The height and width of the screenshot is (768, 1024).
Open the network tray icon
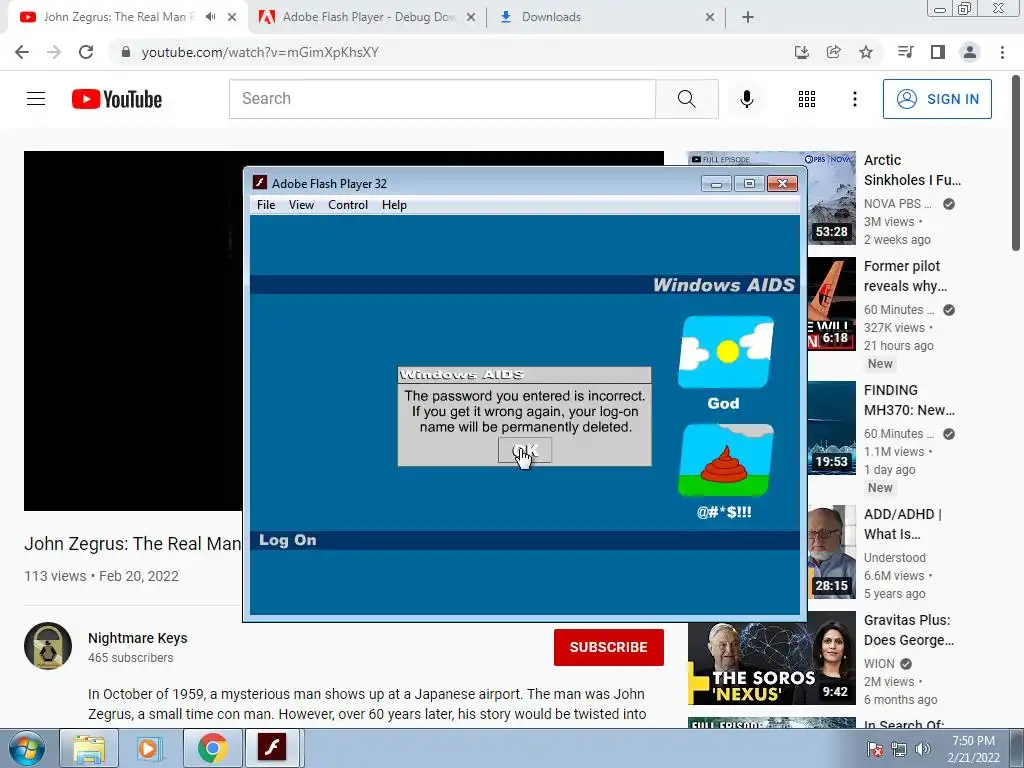pos(899,749)
